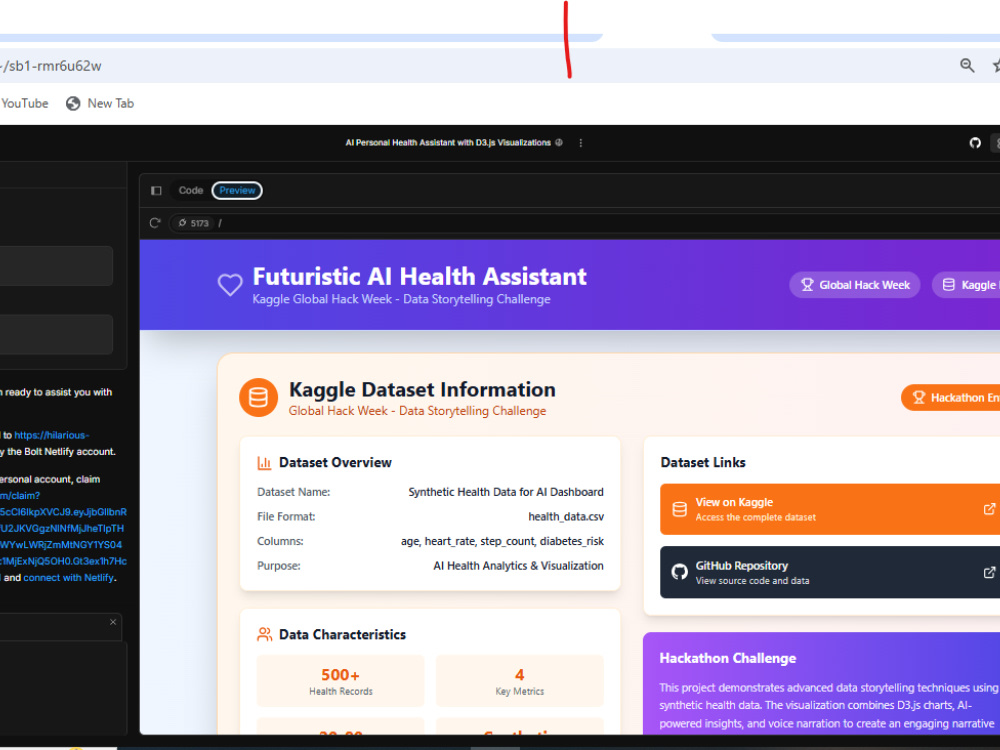Viewport: 1000px width, 750px height.
Task: Open the GitHub icon in Bolt header
Action: pos(974,143)
